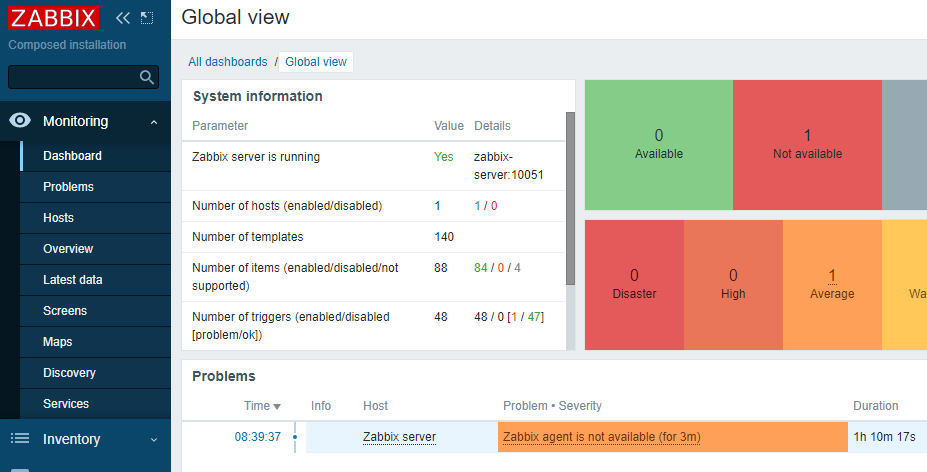The width and height of the screenshot is (927, 472).
Task: Click the Global view page title
Action: [235, 17]
